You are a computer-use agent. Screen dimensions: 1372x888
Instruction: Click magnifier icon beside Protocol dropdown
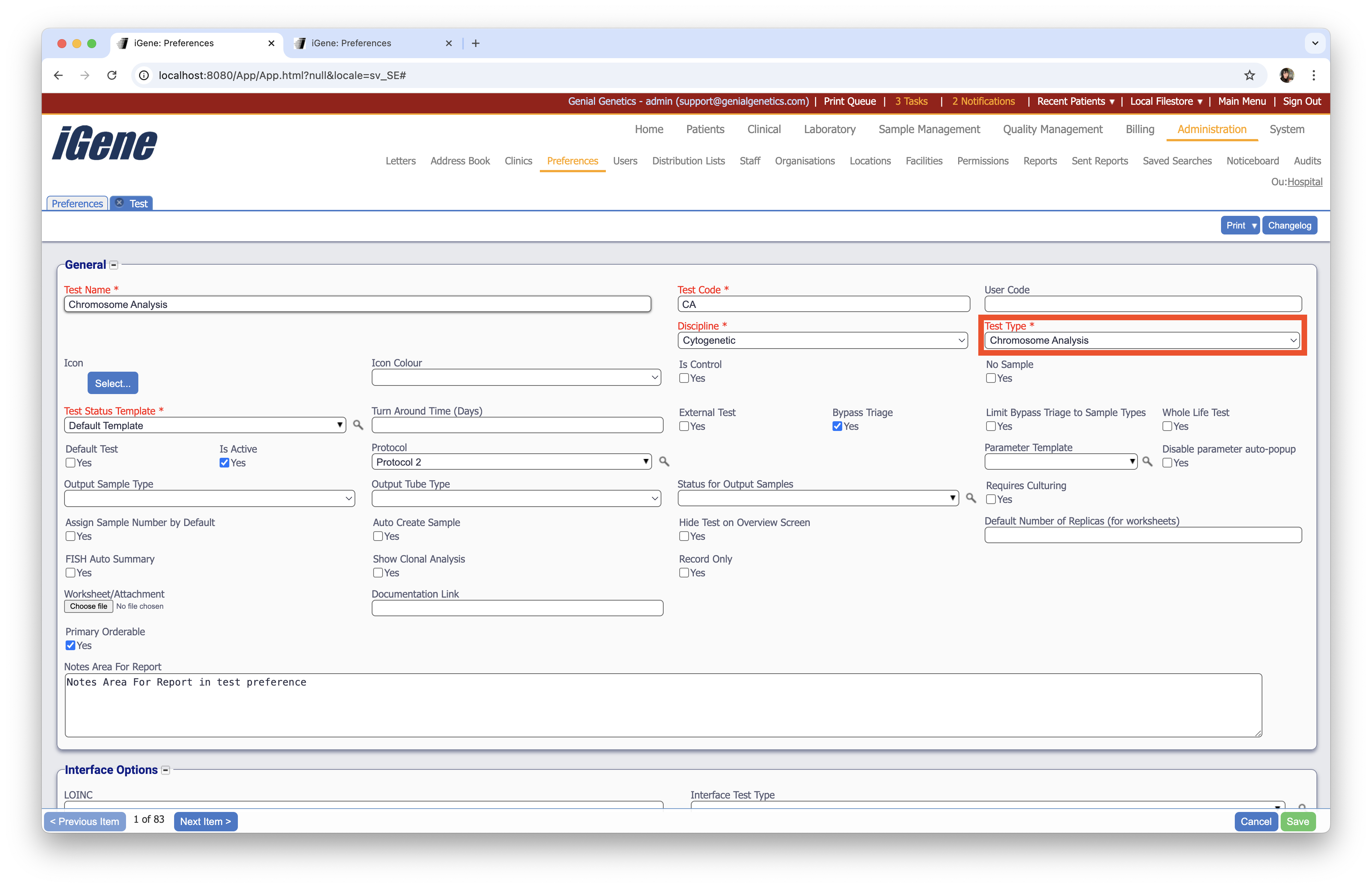click(x=664, y=461)
